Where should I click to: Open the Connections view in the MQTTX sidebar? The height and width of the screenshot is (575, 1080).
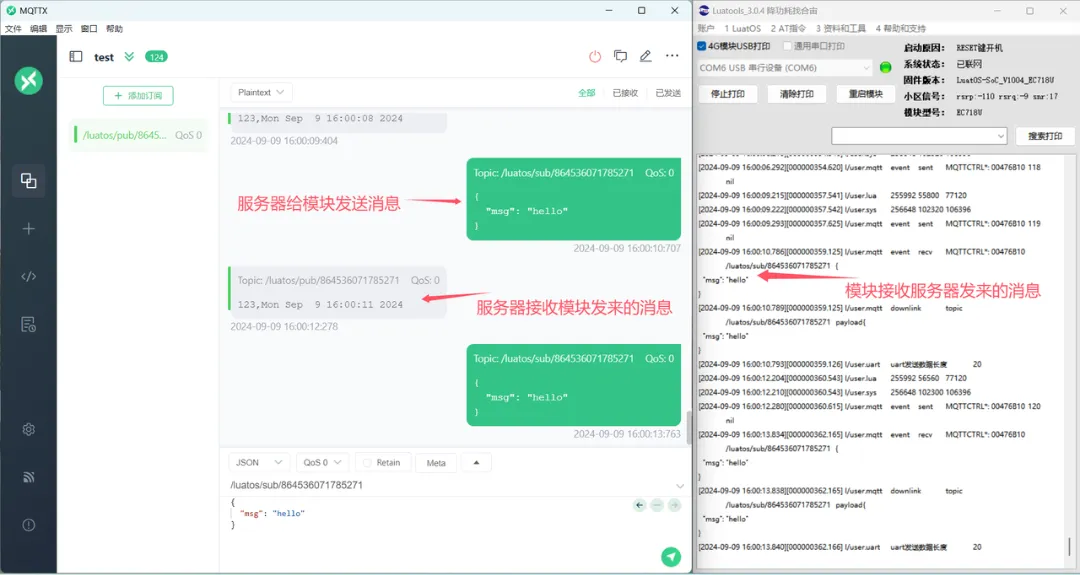[x=28, y=180]
